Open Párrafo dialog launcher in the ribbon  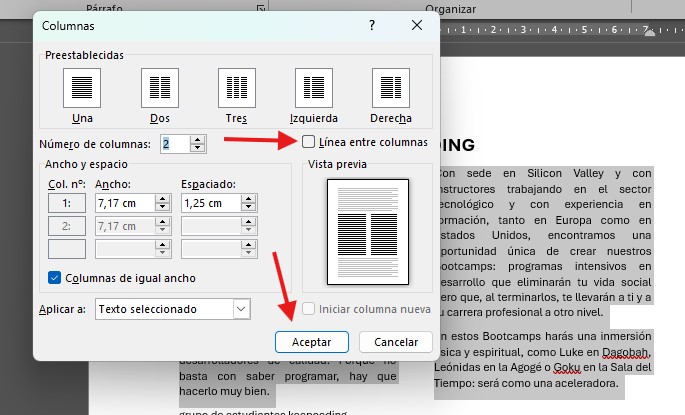(261, 8)
